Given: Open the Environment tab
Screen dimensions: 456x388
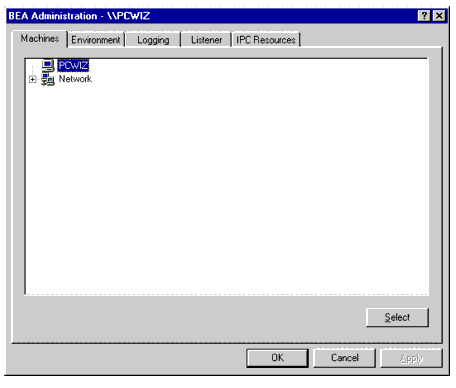Looking at the screenshot, I should click(96, 40).
